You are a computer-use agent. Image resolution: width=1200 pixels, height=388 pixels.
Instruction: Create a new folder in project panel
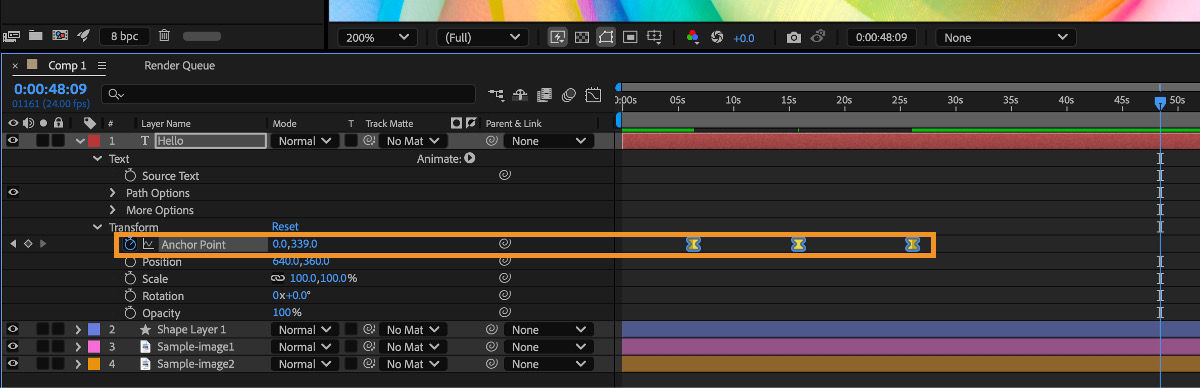pyautogui.click(x=36, y=36)
